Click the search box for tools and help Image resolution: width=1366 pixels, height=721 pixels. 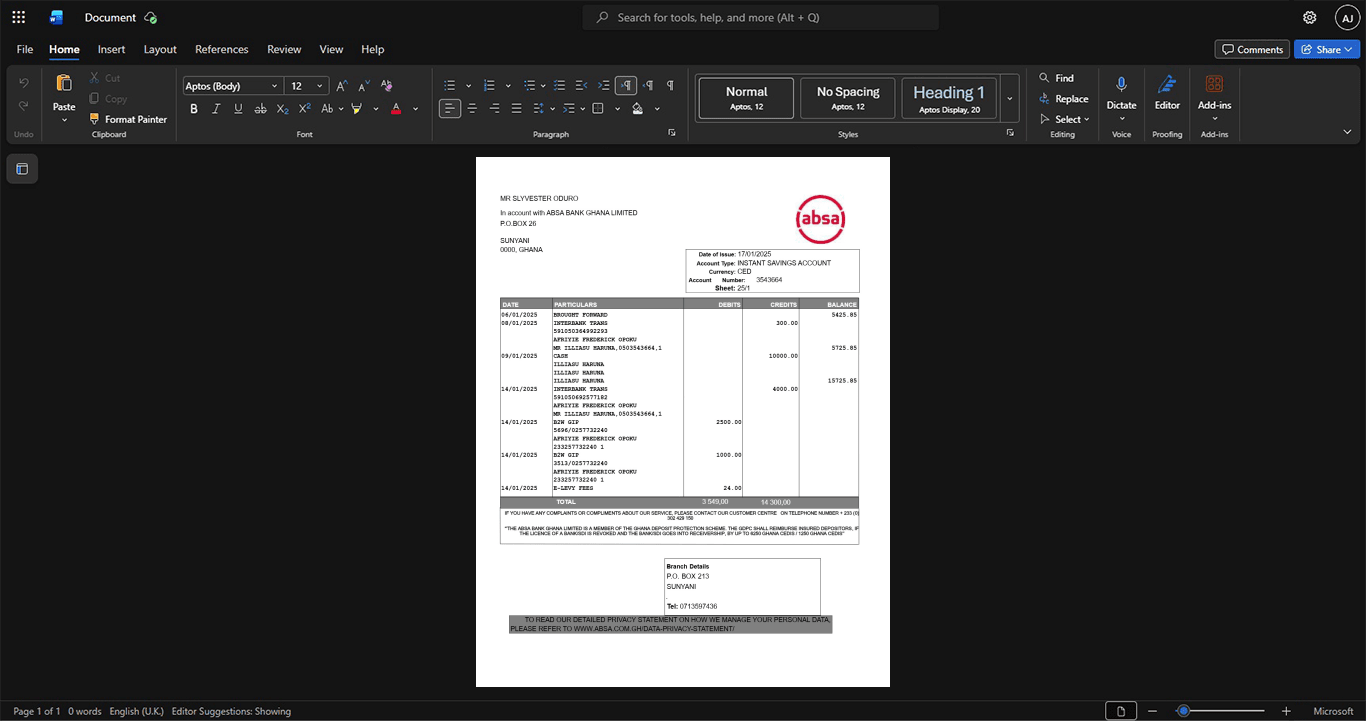click(761, 17)
